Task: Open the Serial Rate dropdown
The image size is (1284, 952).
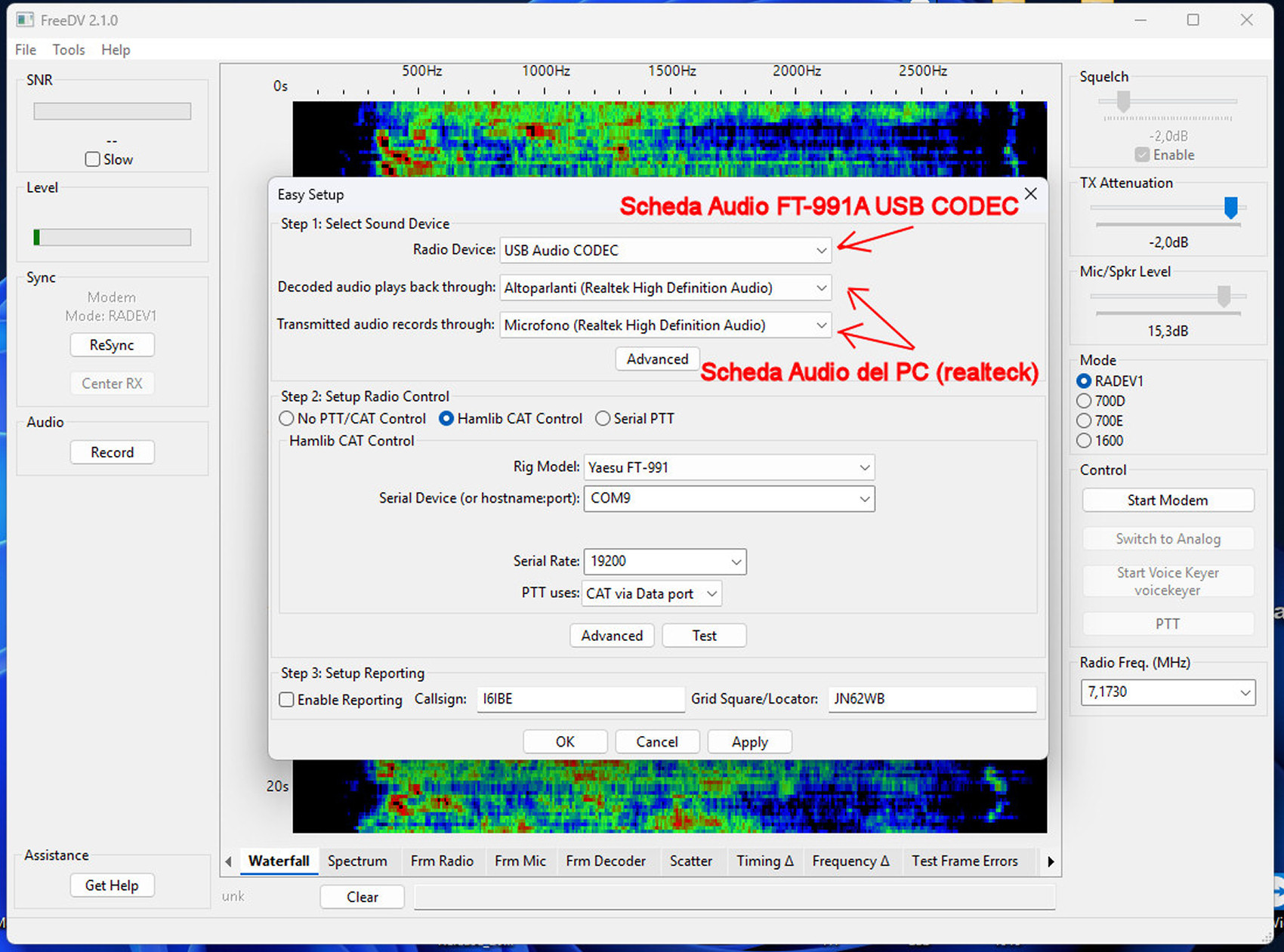Action: click(736, 562)
